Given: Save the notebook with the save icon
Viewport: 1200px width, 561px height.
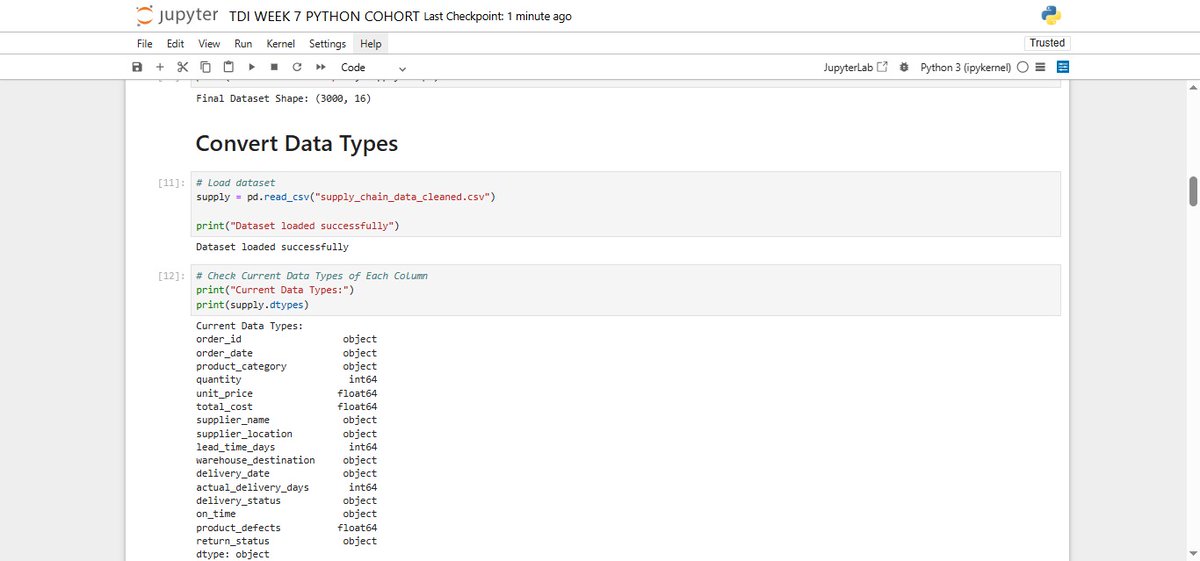Looking at the screenshot, I should (x=137, y=67).
